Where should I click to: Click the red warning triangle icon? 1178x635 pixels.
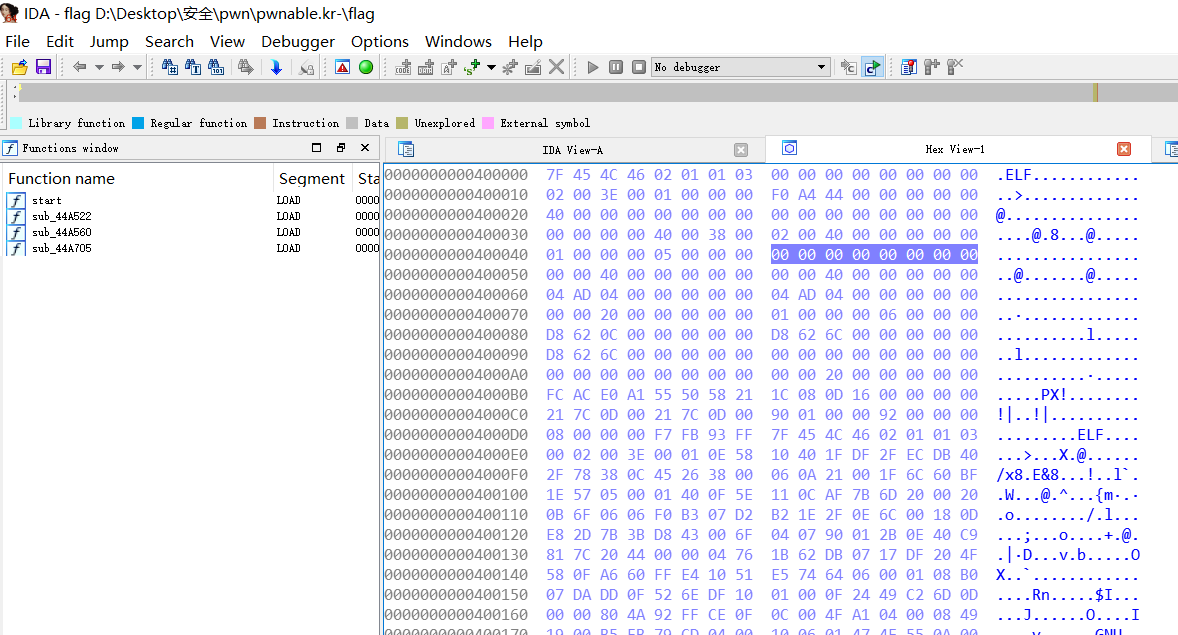[x=343, y=67]
